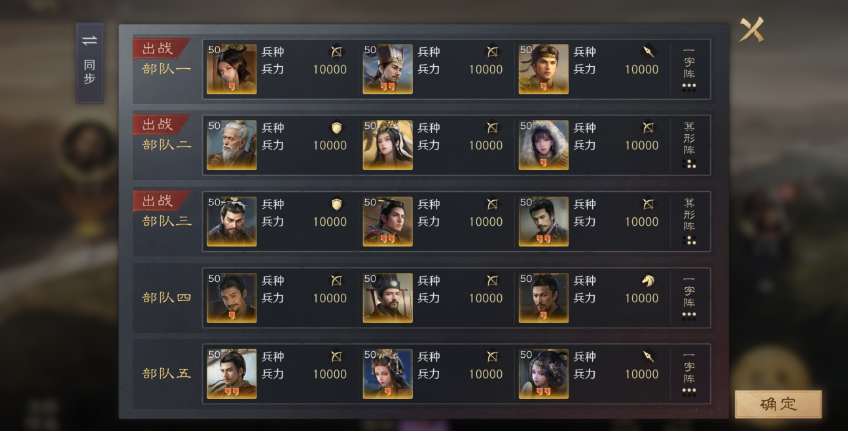The image size is (848, 431).
Task: Click the cavalry horse icon in 部队四
Action: point(648,281)
